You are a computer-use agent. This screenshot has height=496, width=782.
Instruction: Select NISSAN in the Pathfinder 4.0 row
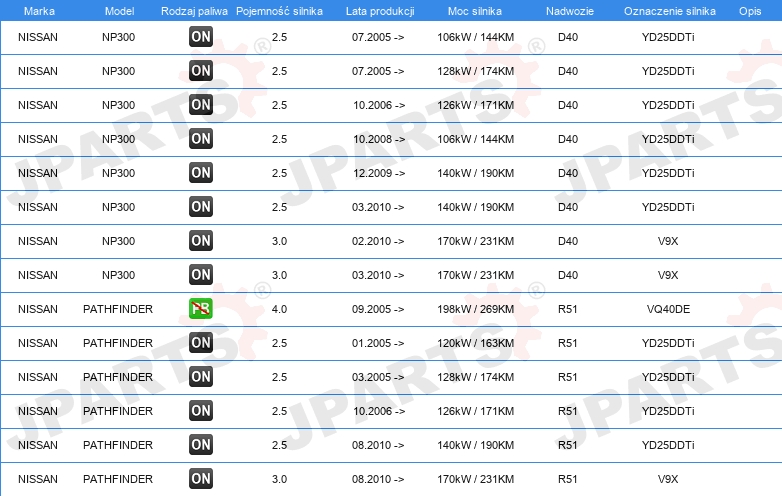[x=38, y=309]
